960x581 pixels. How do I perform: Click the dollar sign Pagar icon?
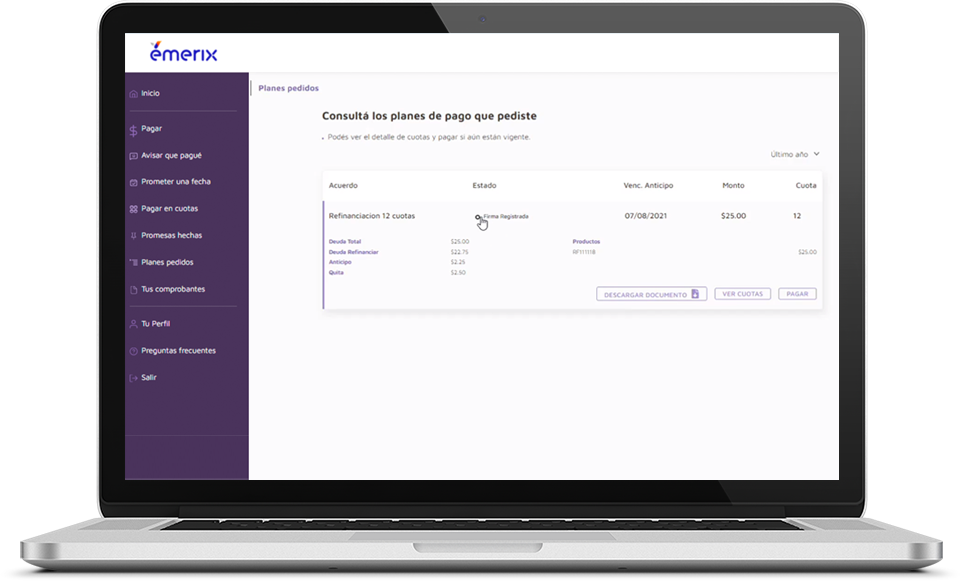coord(133,129)
